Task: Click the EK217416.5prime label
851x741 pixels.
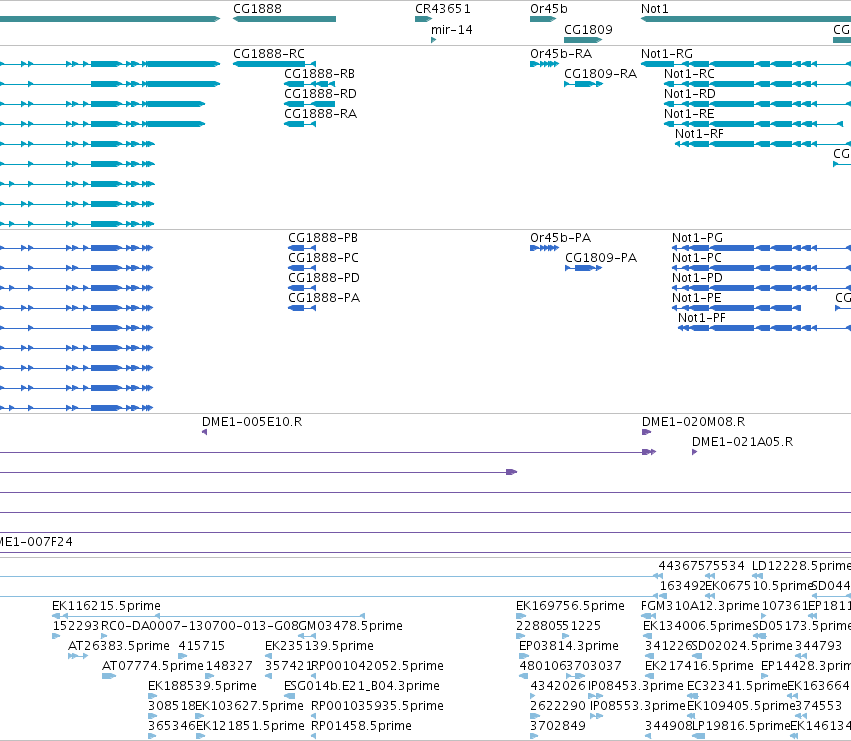Action: (700, 666)
